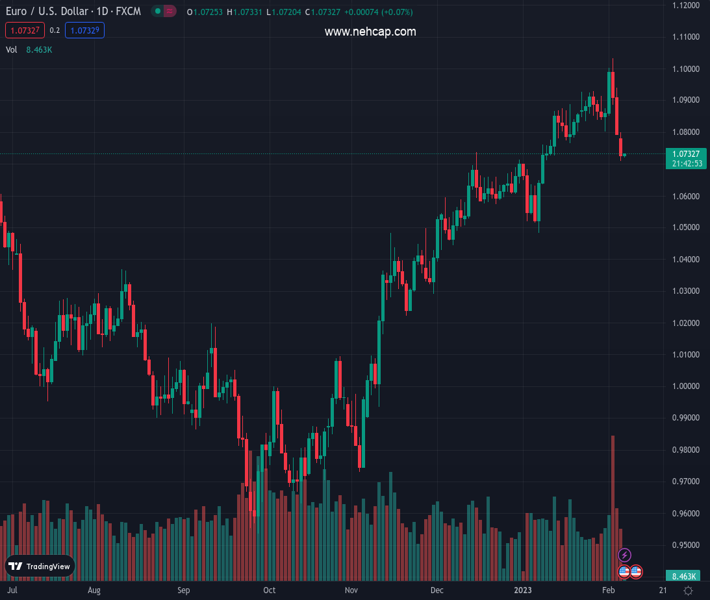This screenshot has width=710, height=600.
Task: Click the right US flag event marker
Action: (x=636, y=571)
